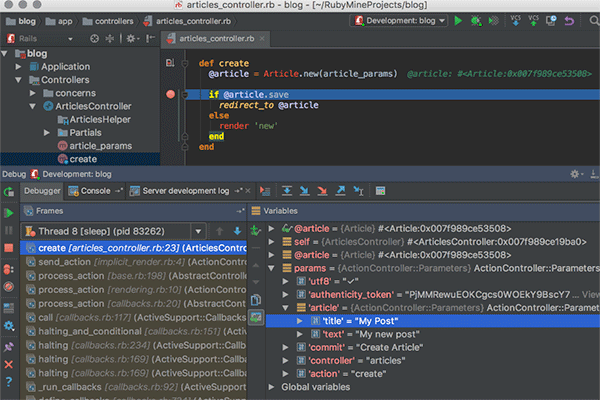Click the VCS update project icon
The image size is (600, 400).
tap(515, 20)
